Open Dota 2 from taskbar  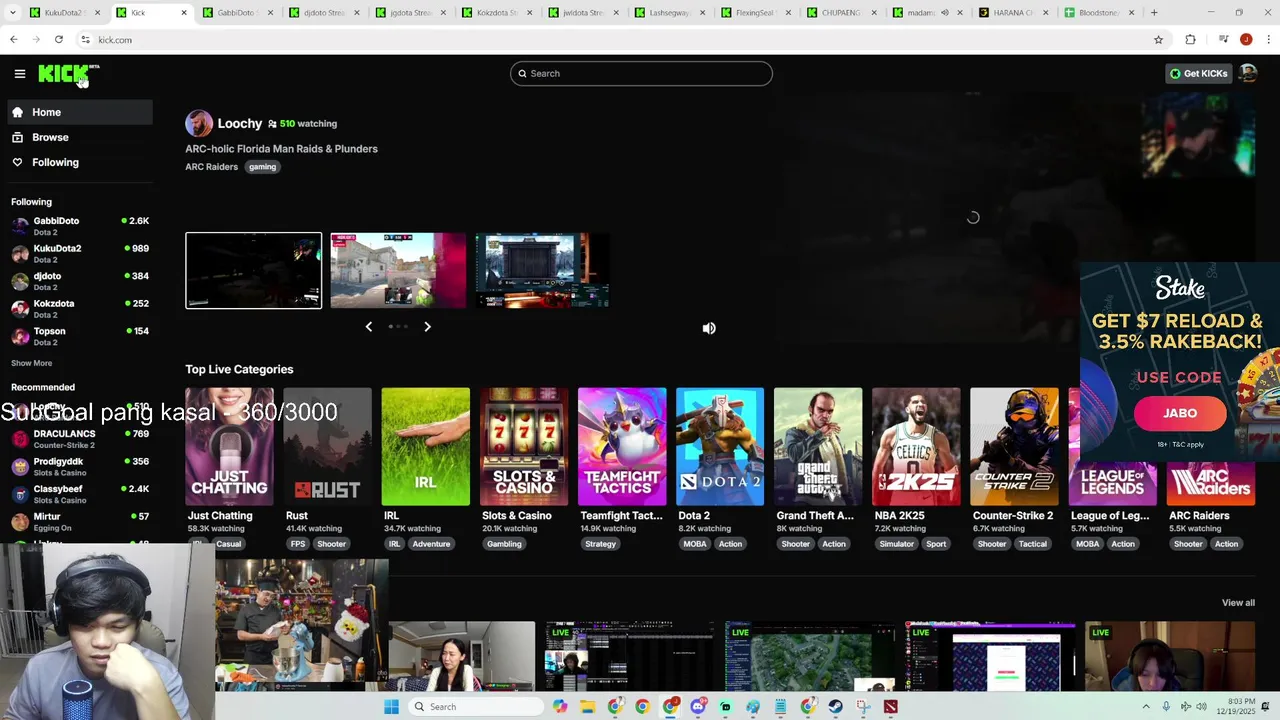point(890,707)
